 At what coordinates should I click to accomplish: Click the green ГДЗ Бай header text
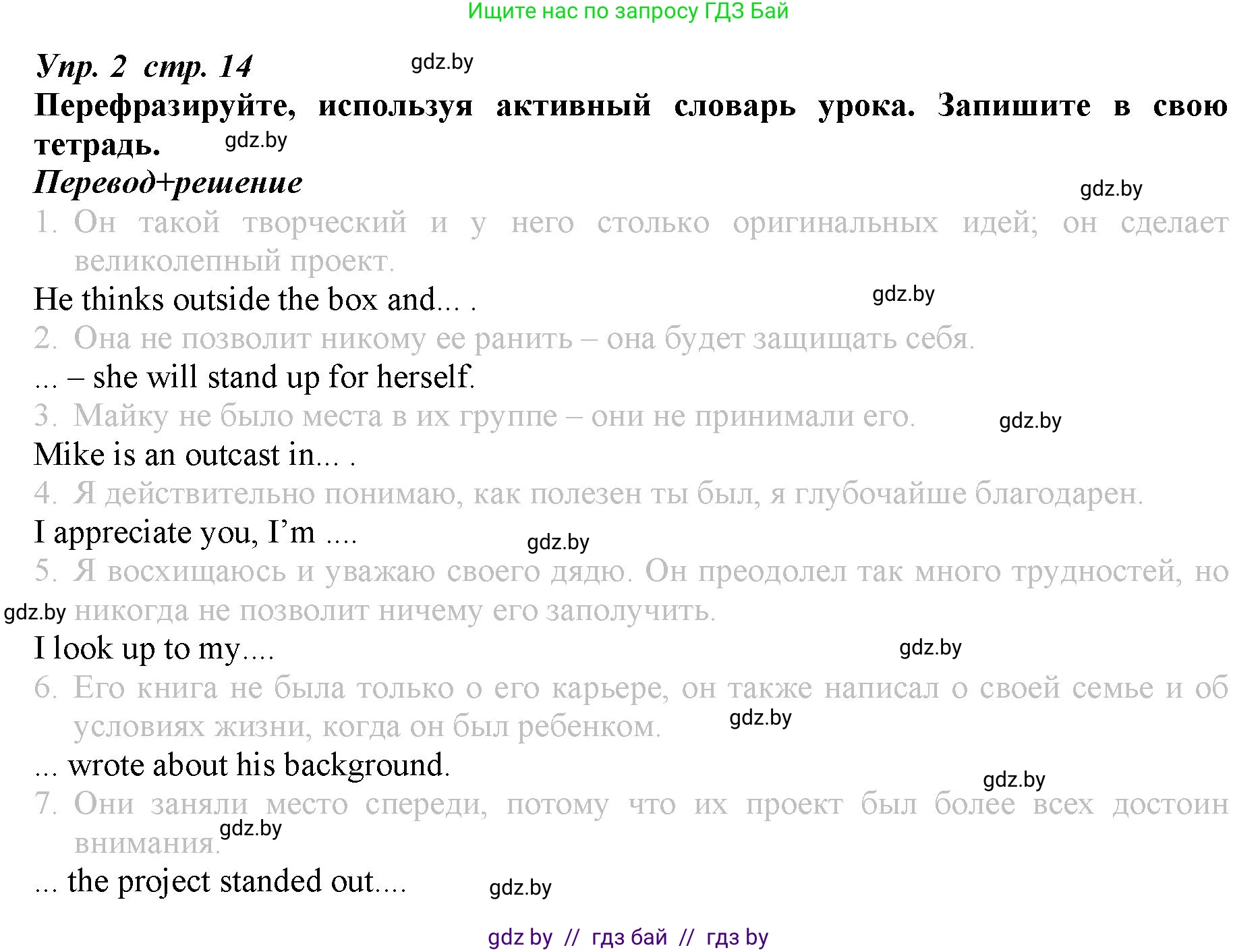point(627,15)
